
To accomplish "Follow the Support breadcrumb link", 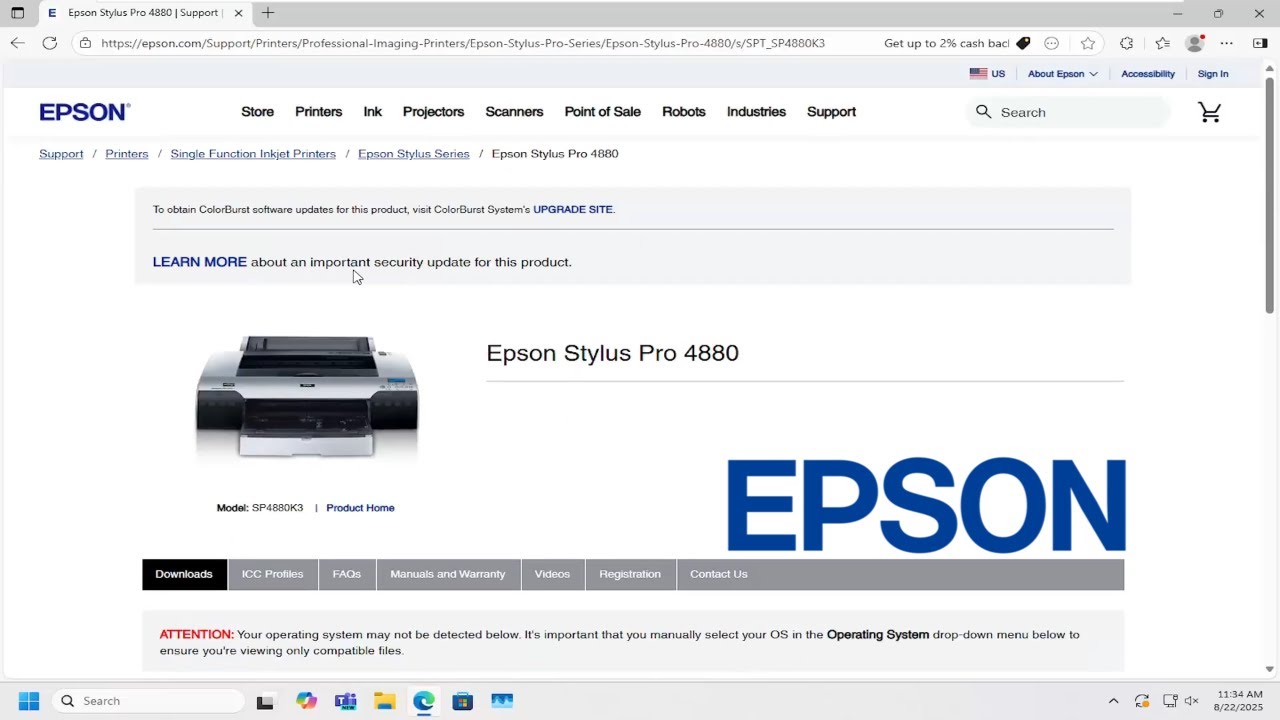I will point(61,154).
